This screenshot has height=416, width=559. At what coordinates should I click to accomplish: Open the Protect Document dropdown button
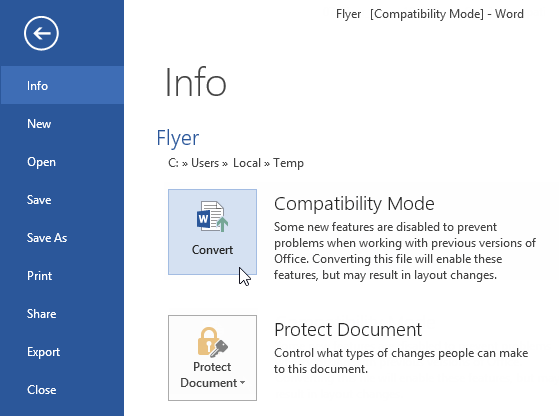coord(212,358)
